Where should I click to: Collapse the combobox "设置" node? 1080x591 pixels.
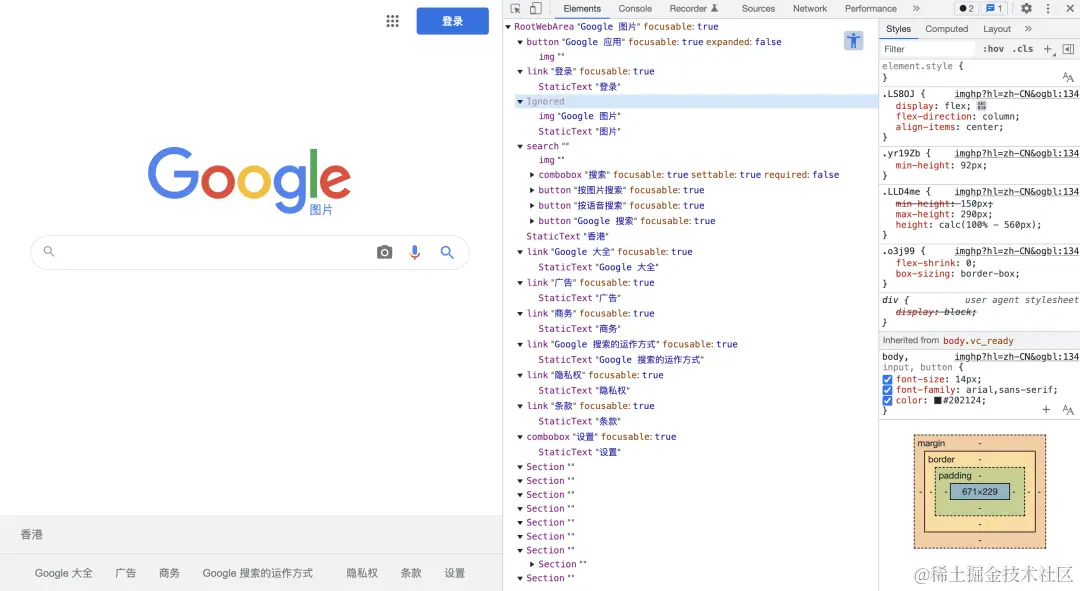pos(520,437)
